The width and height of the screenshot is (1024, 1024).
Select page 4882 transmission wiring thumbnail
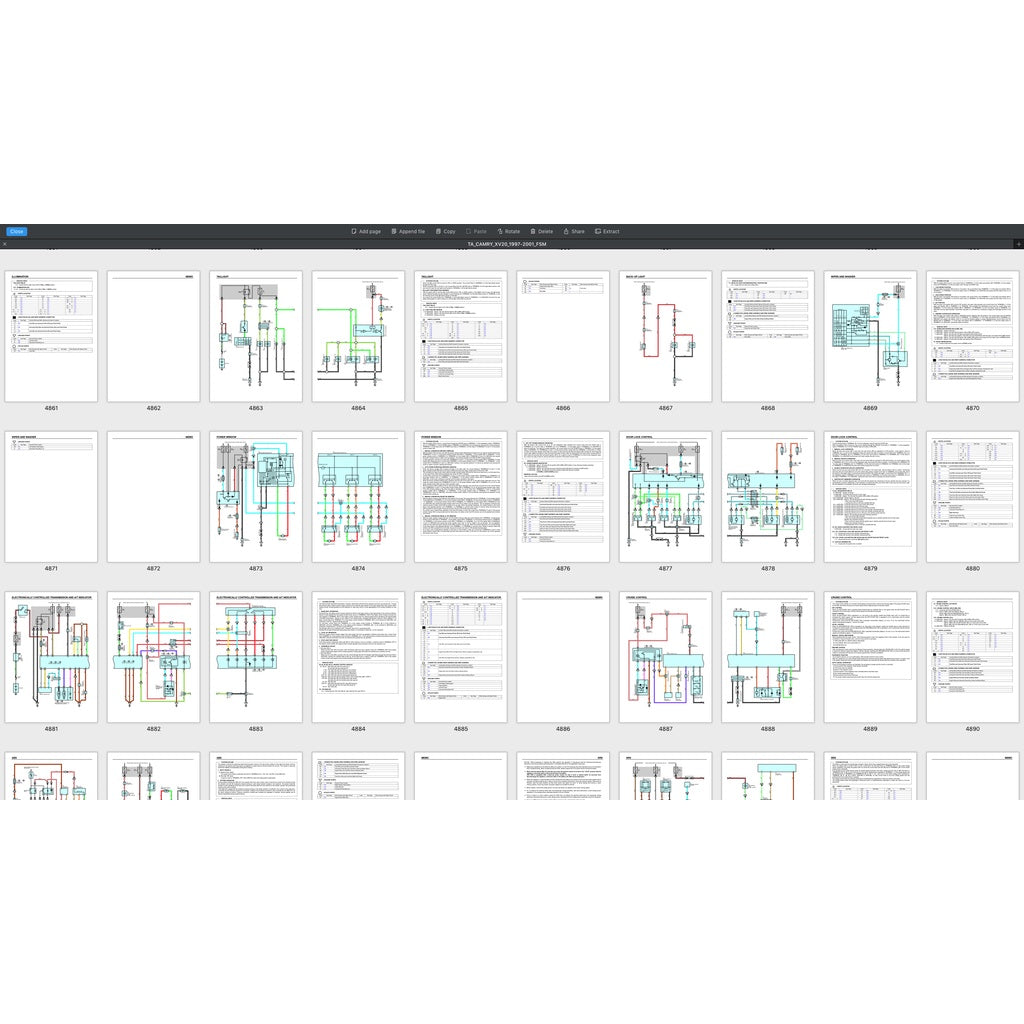154,657
